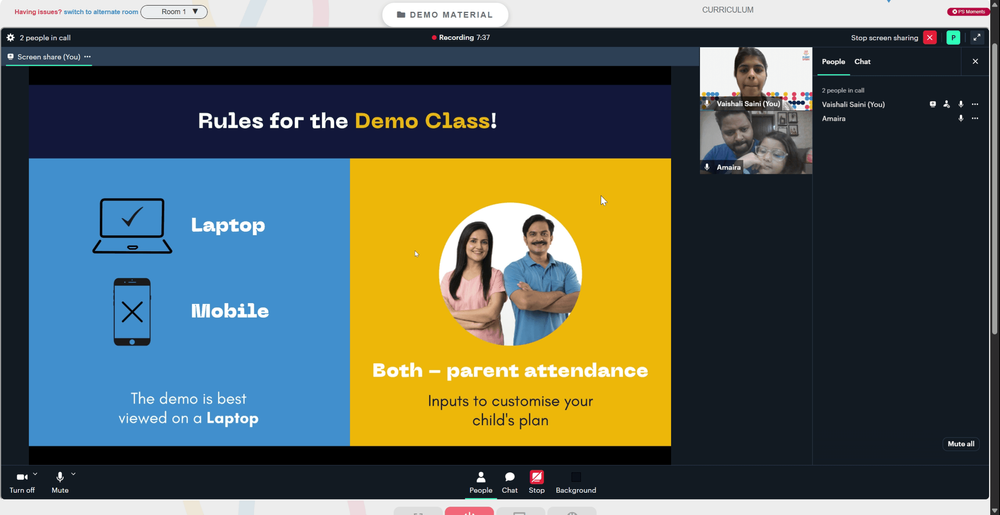Switch to the Chat tab
Screen dimensions: 1000x515
point(862,62)
